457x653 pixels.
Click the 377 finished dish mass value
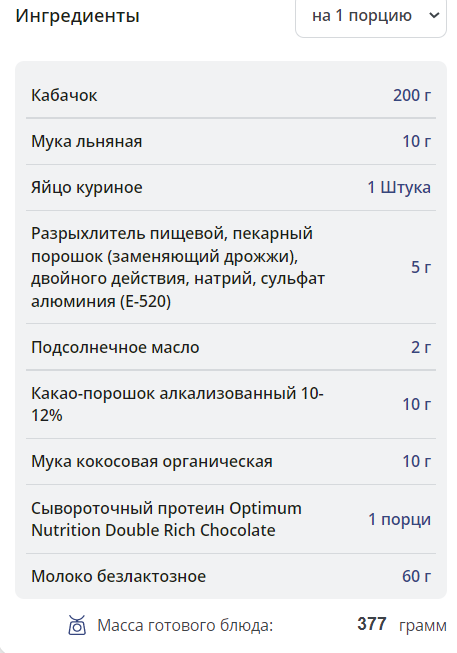[372, 624]
